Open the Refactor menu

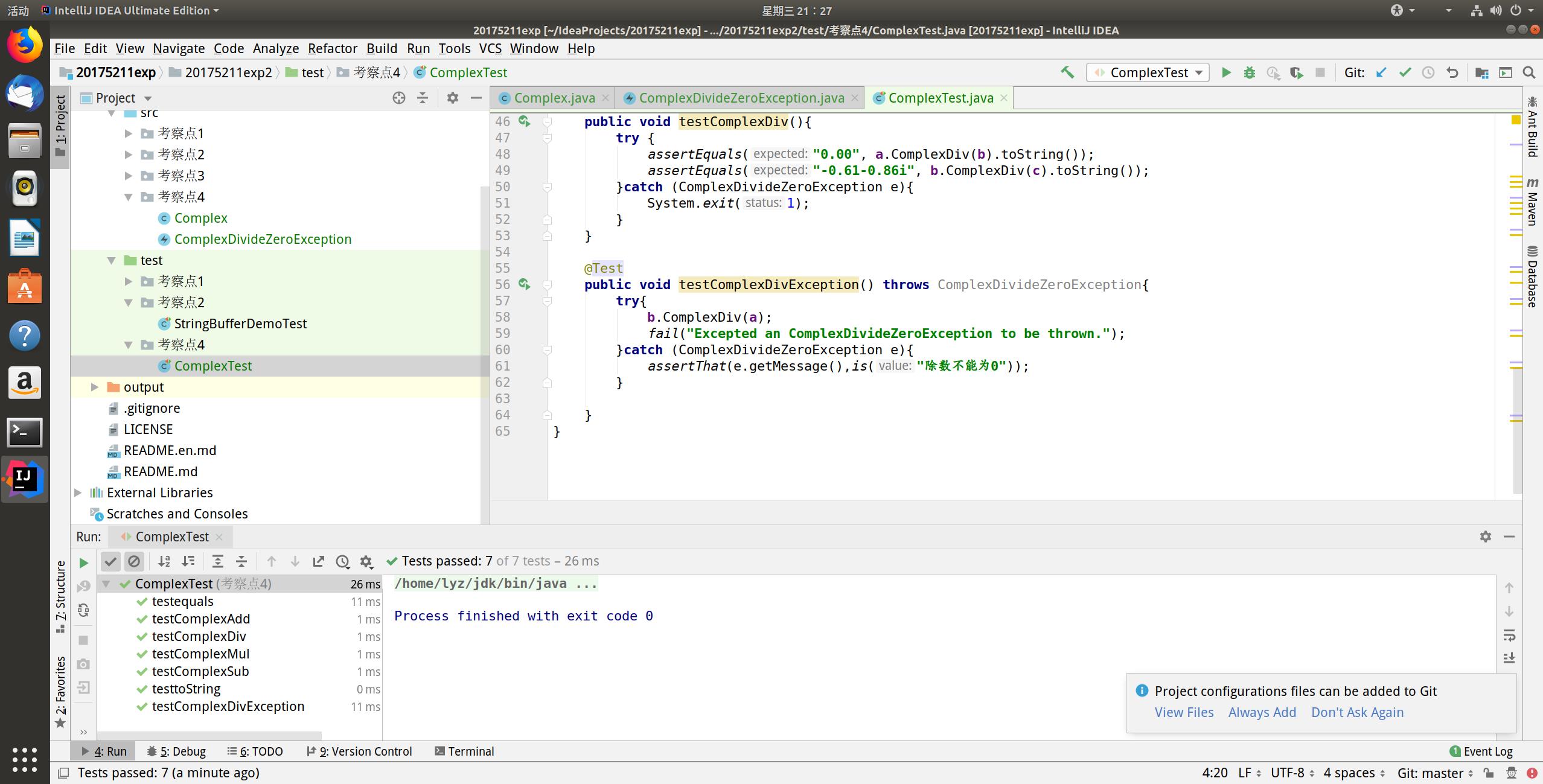[333, 48]
